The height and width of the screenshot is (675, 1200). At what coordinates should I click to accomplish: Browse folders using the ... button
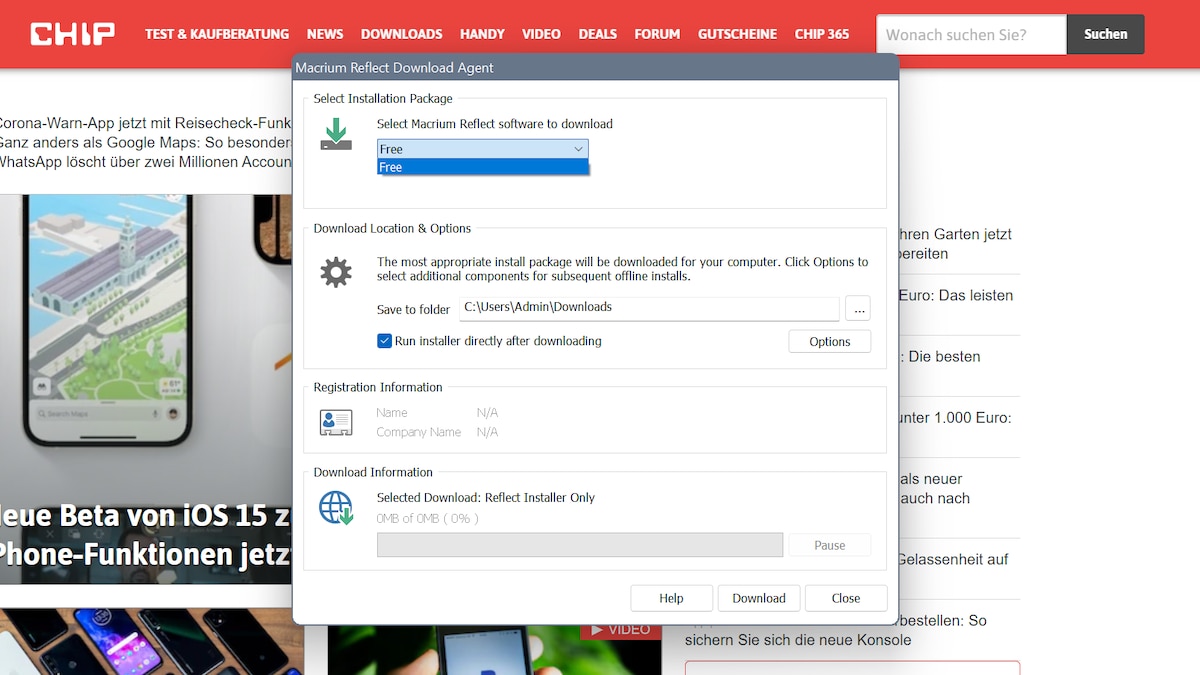(x=858, y=308)
